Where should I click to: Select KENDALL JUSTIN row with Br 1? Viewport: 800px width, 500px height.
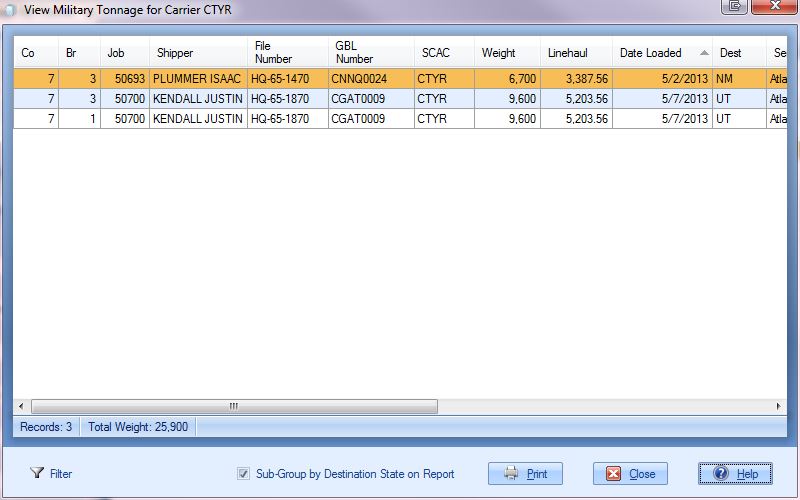(197, 119)
